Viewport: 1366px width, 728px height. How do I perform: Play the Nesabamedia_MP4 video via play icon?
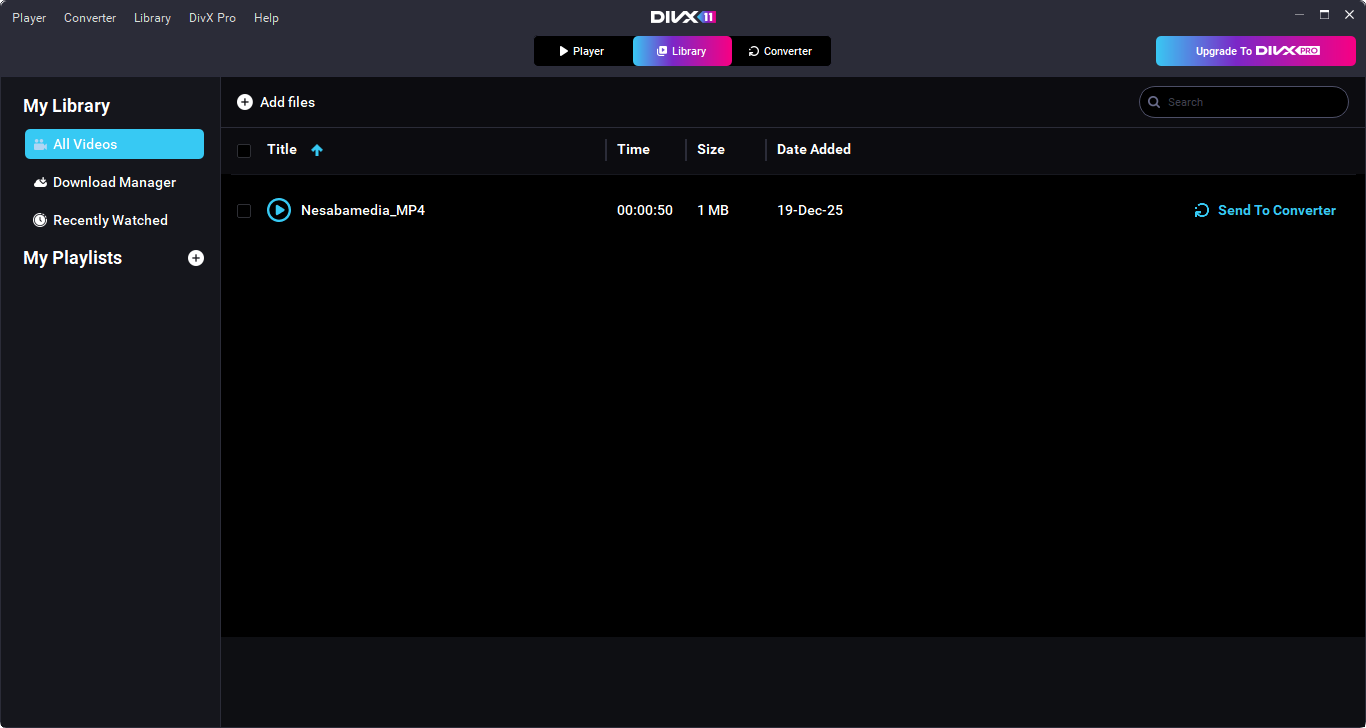point(279,210)
